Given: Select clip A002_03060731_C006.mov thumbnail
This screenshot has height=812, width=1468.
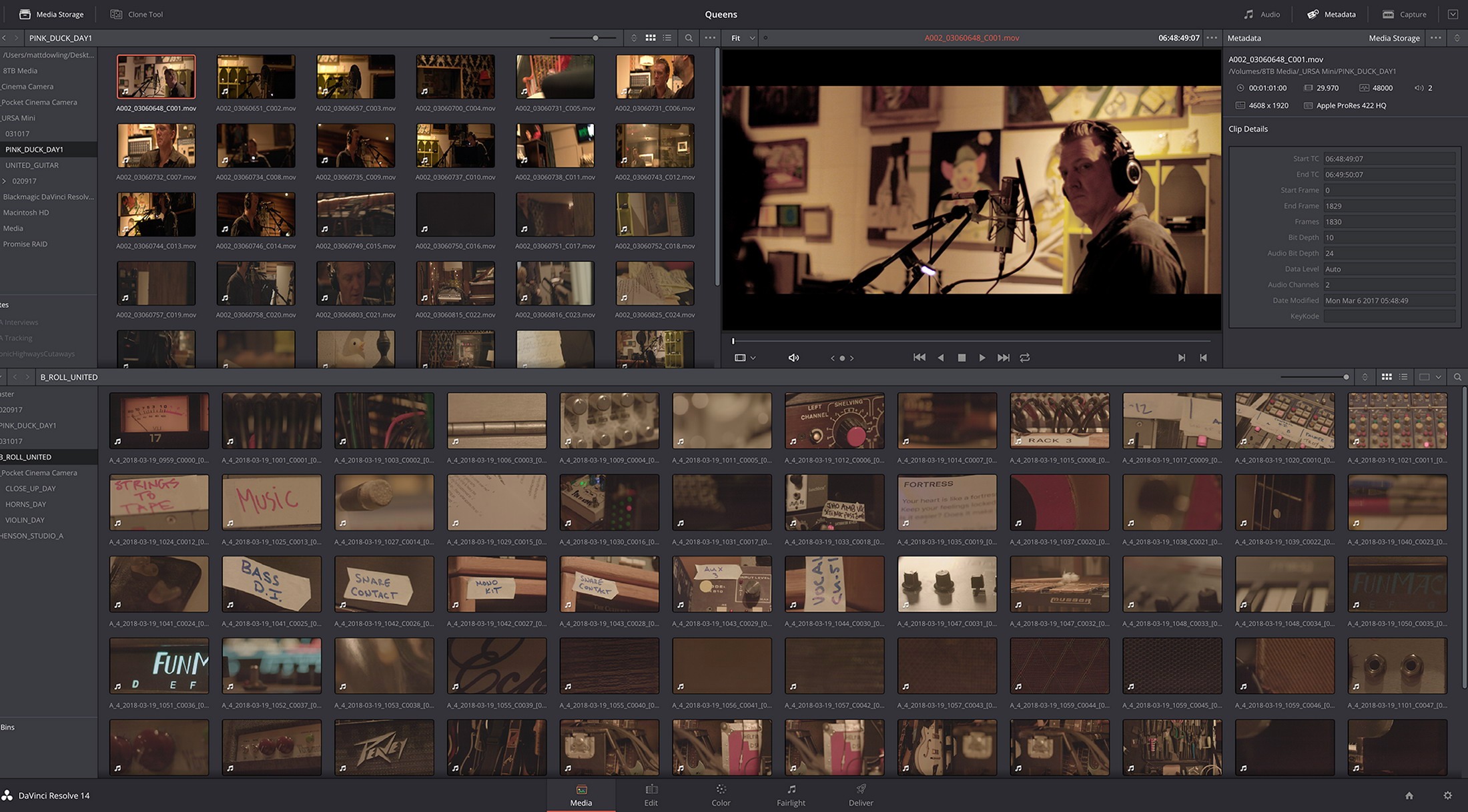Looking at the screenshot, I should point(655,77).
